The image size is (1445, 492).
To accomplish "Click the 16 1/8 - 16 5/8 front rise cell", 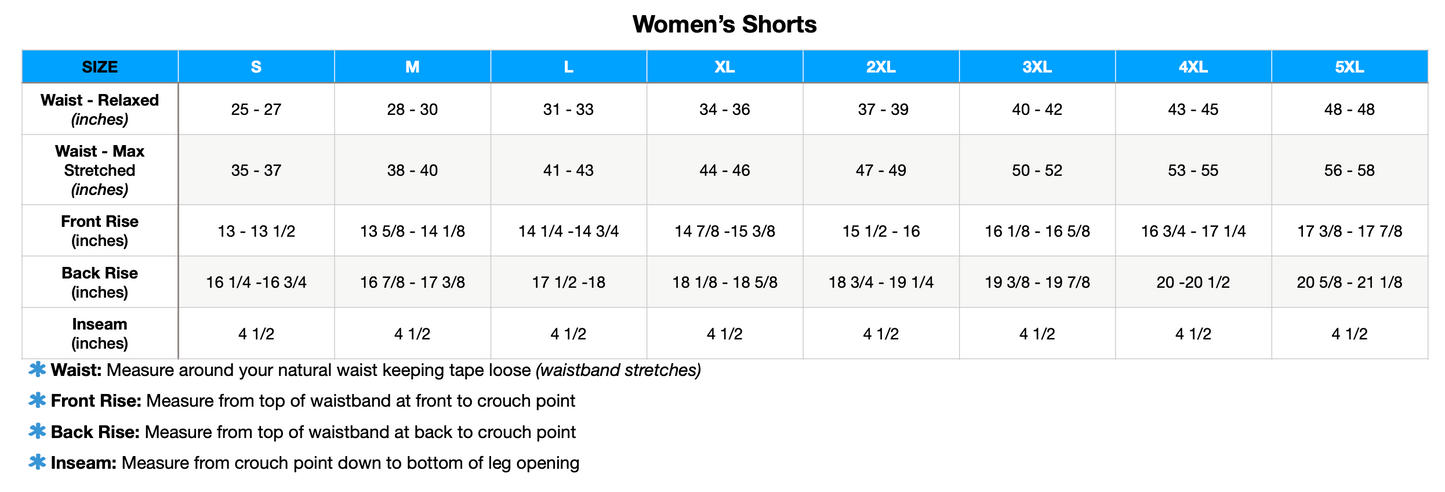I will [1037, 231].
